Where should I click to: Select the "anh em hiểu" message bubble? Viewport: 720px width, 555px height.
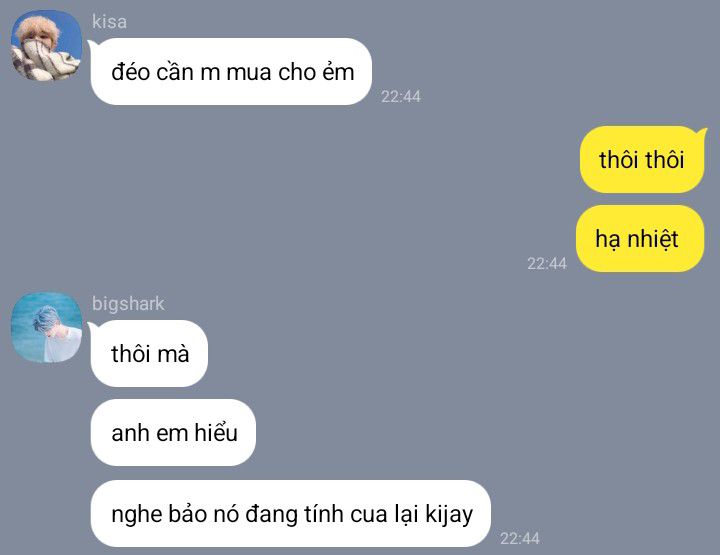point(174,432)
